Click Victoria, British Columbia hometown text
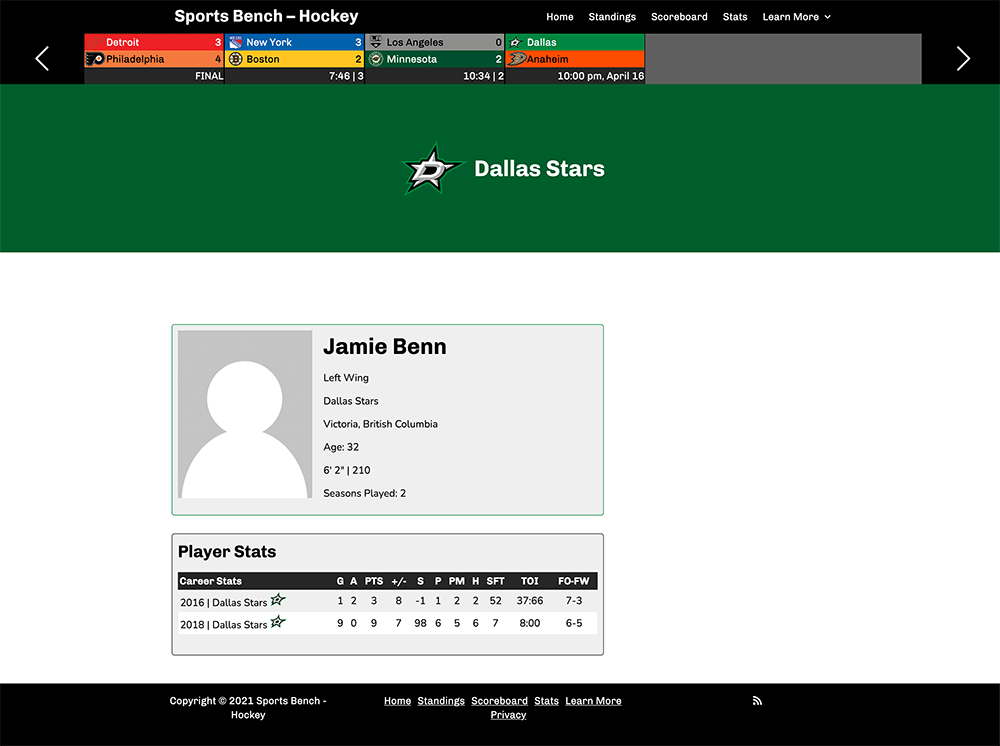This screenshot has width=1000, height=746. pos(380,424)
